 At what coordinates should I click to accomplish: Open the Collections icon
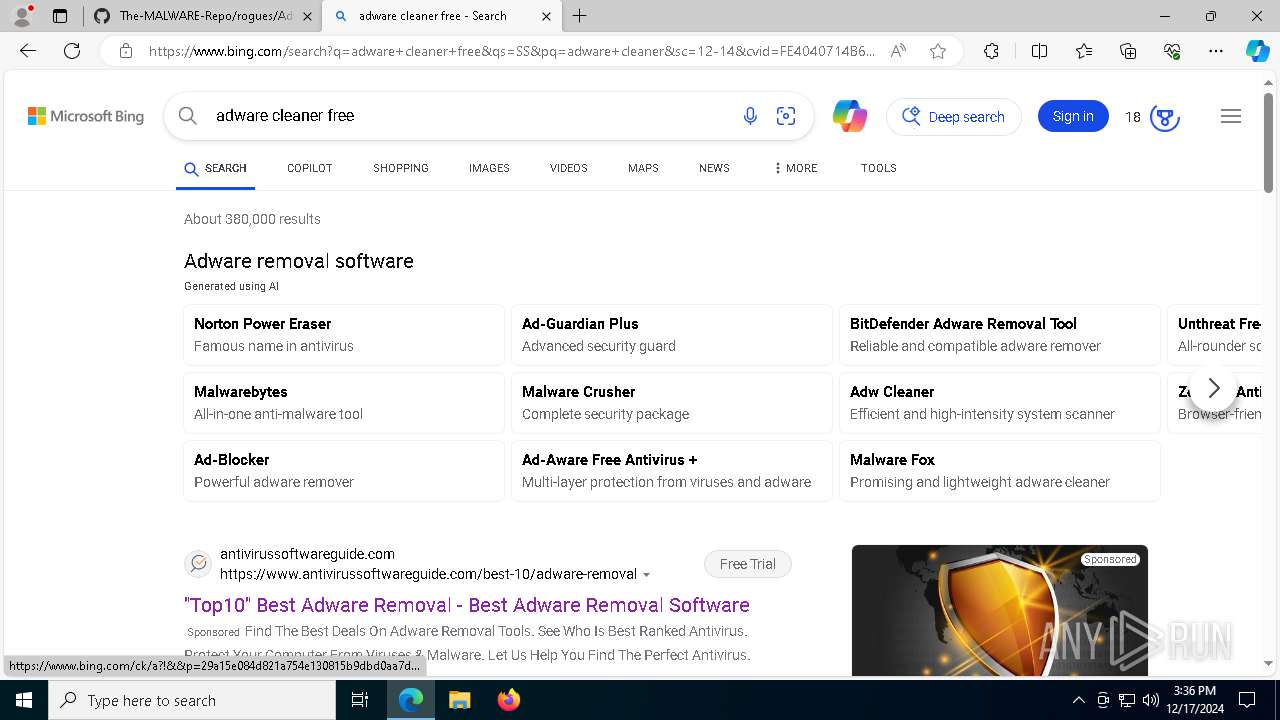pyautogui.click(x=1128, y=51)
